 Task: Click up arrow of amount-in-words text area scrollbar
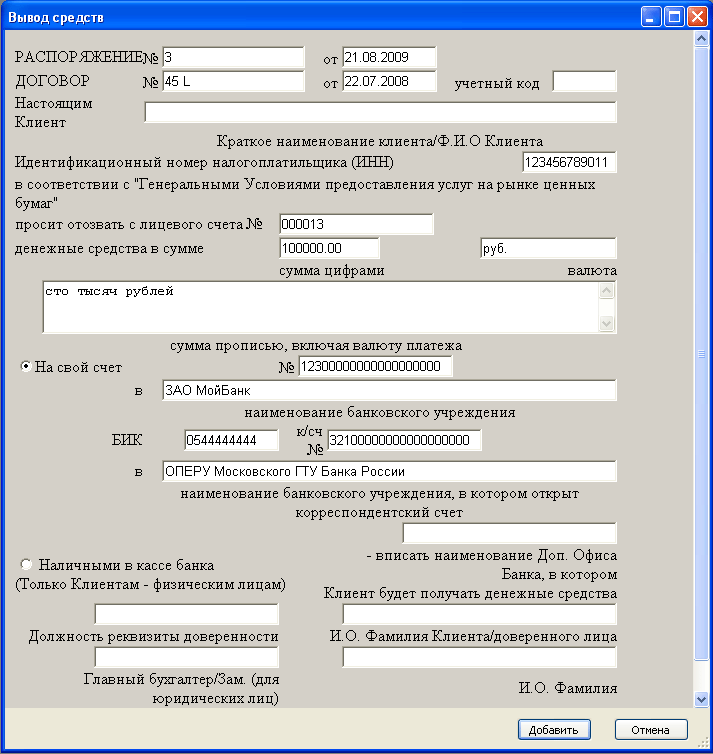[607, 290]
